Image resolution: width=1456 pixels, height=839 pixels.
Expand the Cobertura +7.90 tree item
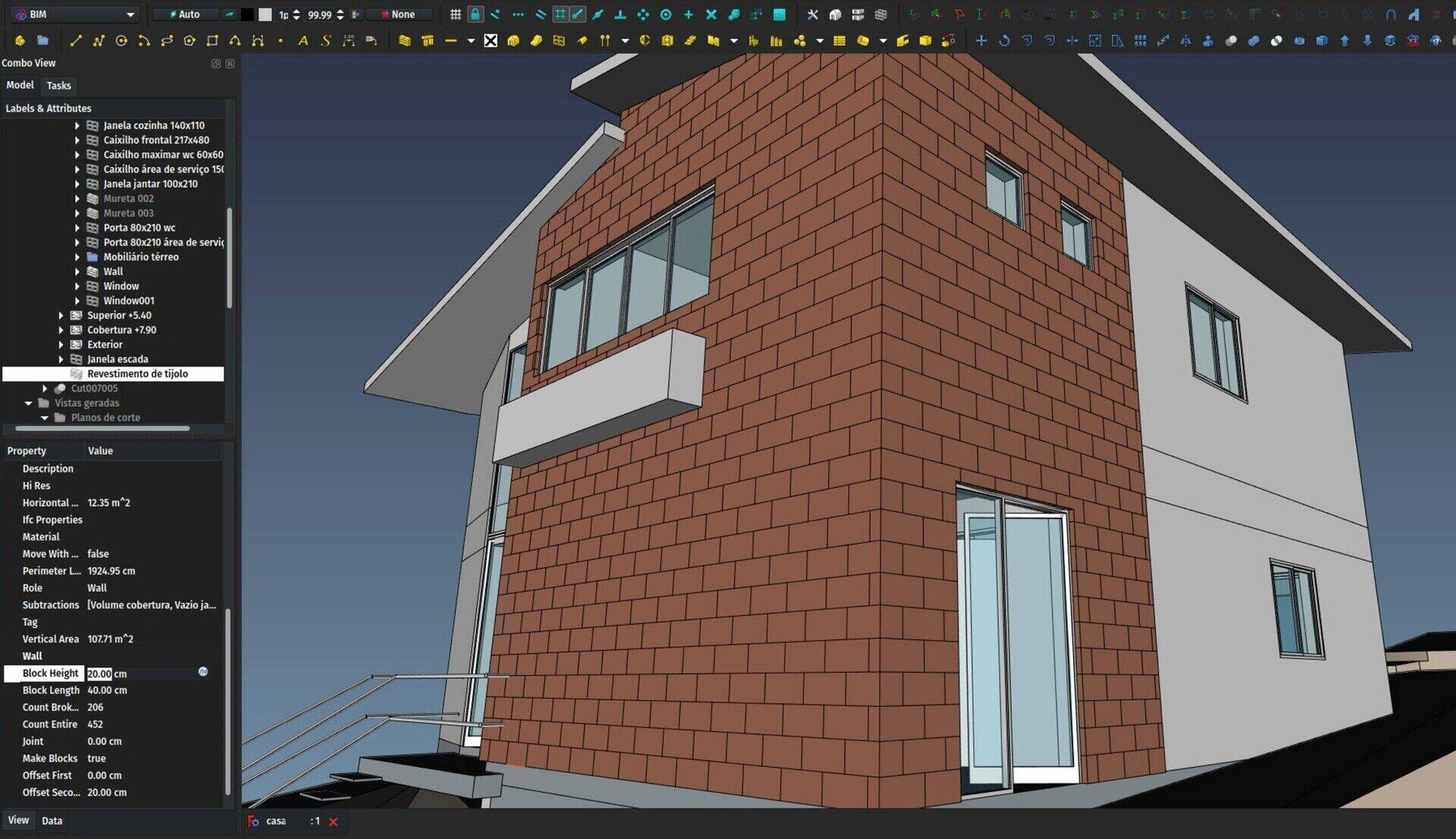(62, 329)
